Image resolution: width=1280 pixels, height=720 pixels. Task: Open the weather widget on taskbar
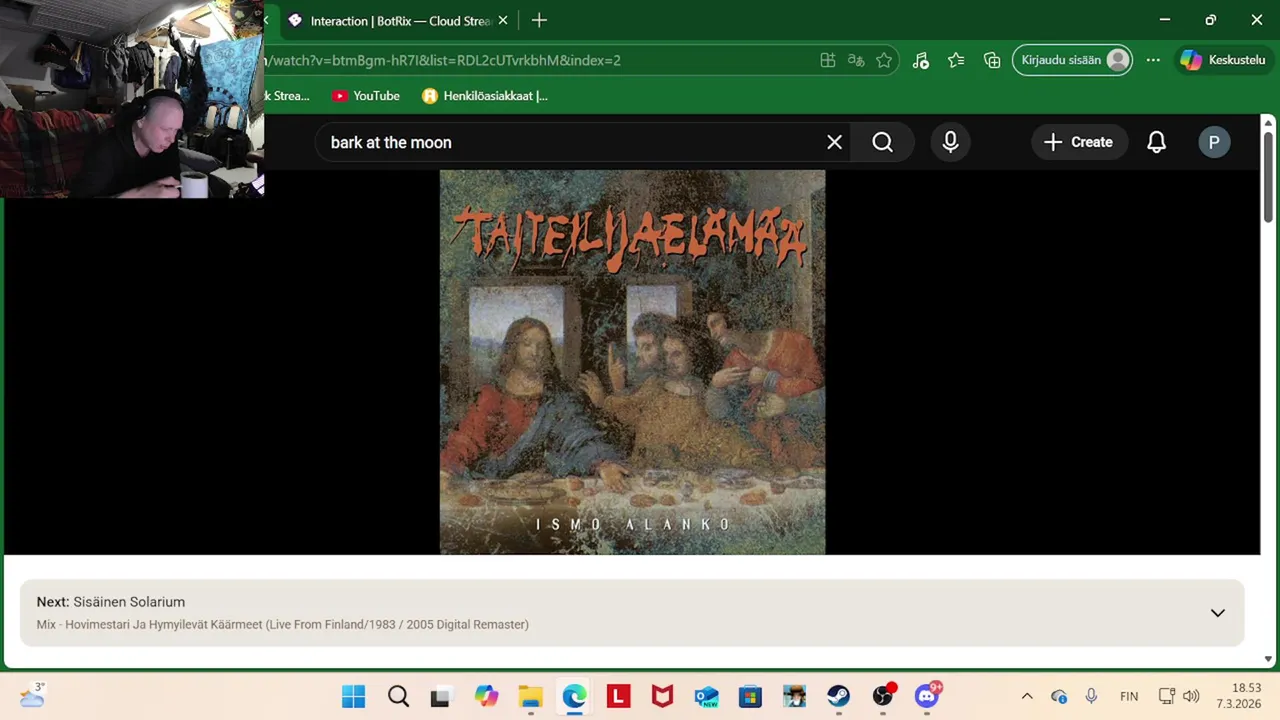(32, 695)
